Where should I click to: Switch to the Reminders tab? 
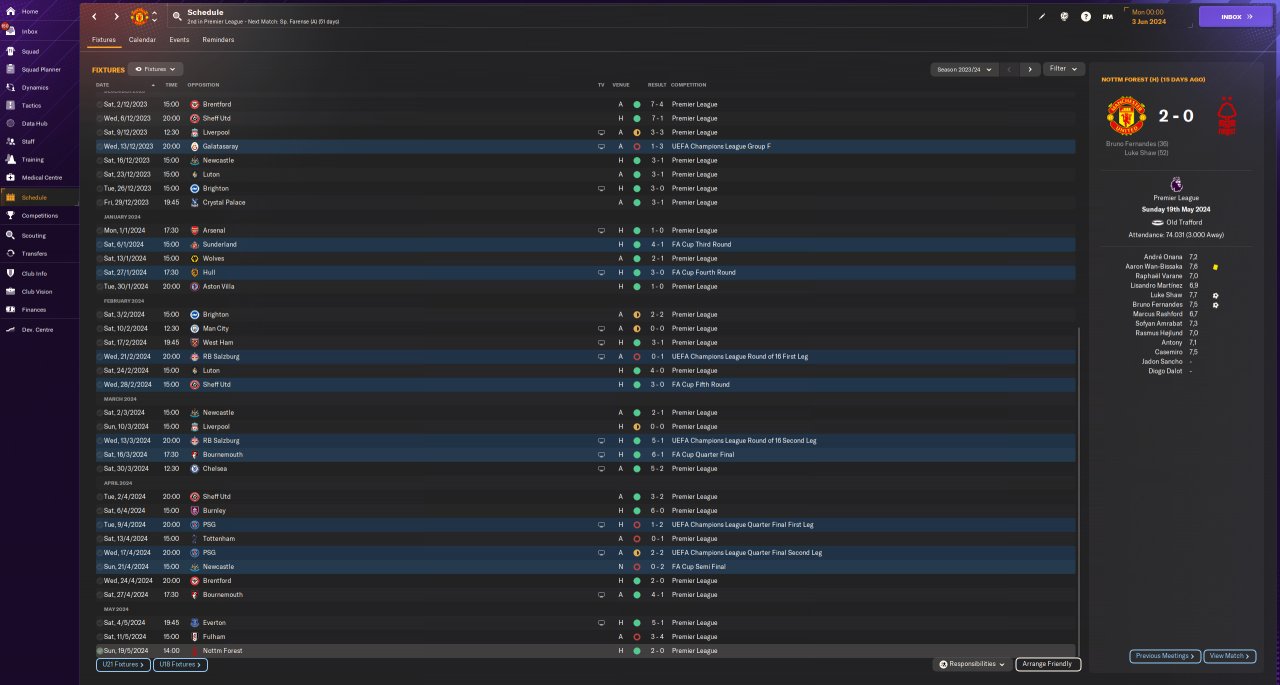coord(218,40)
